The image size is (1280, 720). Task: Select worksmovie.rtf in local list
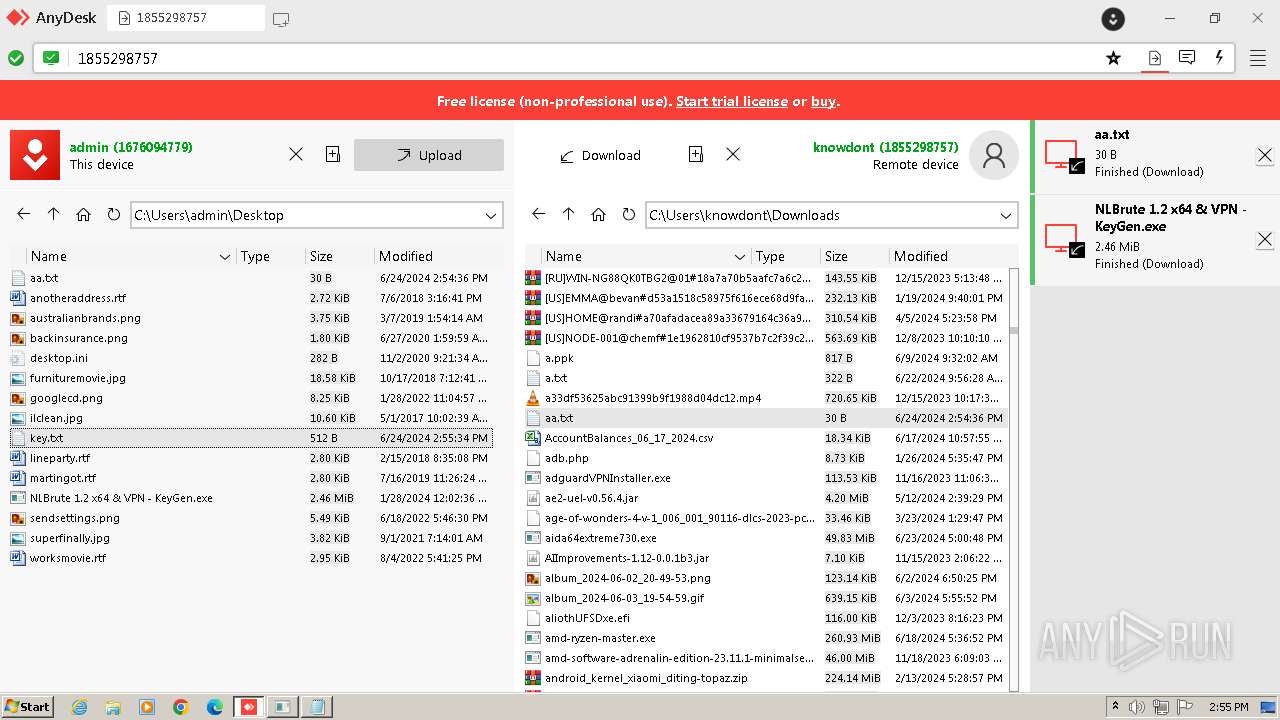(251, 558)
